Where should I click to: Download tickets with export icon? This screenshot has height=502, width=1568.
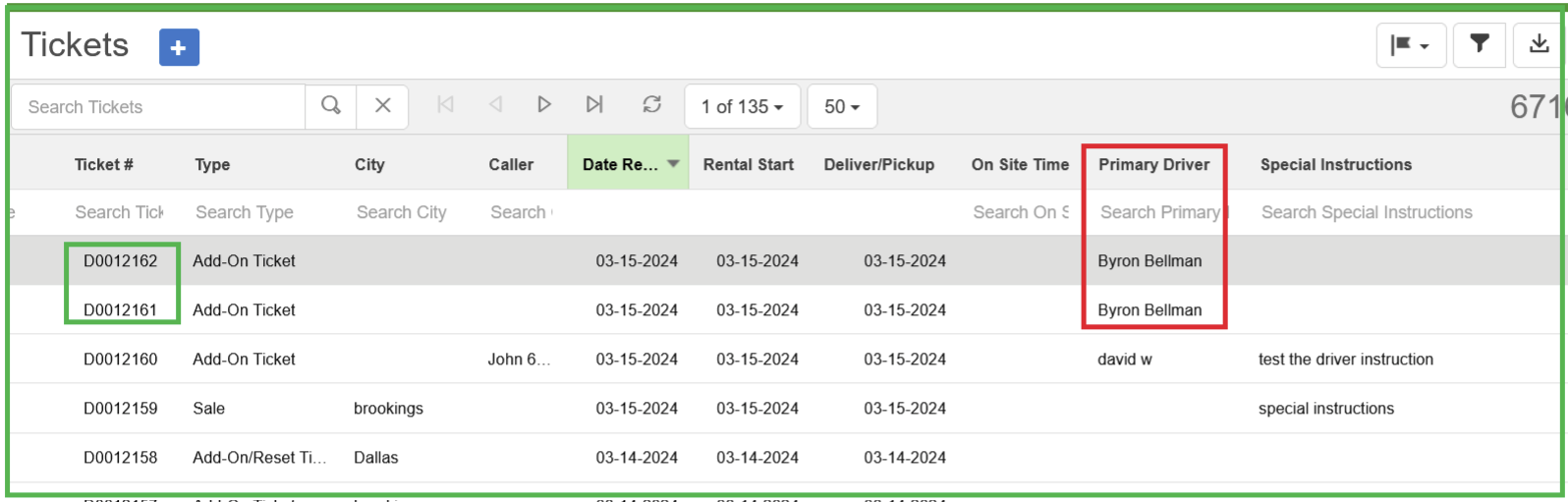pyautogui.click(x=1539, y=44)
